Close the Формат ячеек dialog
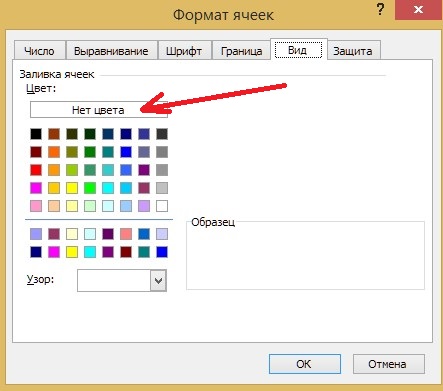Viewport: 443px width, 391px height. tap(418, 10)
